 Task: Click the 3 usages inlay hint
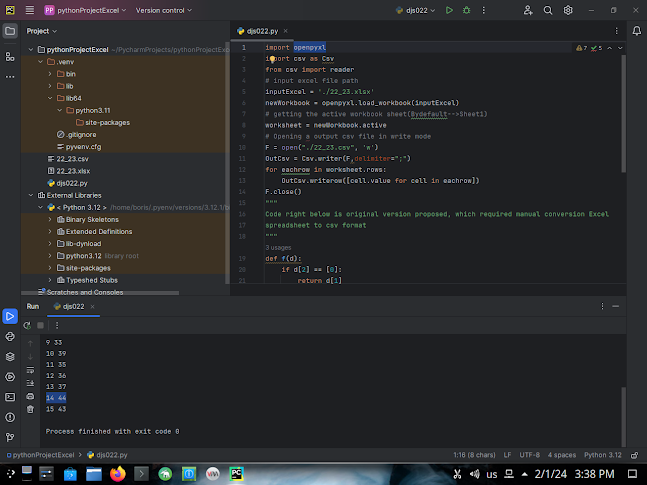(x=278, y=248)
